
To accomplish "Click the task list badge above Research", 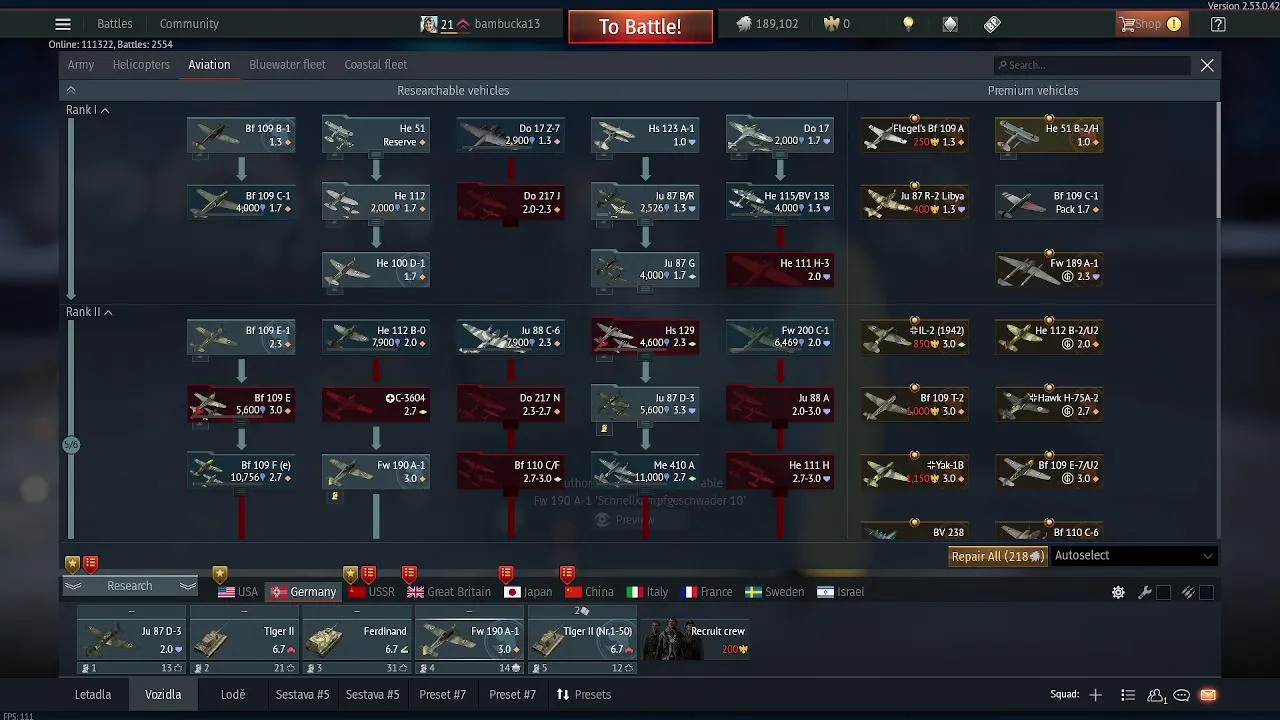I will pyautogui.click(x=90, y=564).
